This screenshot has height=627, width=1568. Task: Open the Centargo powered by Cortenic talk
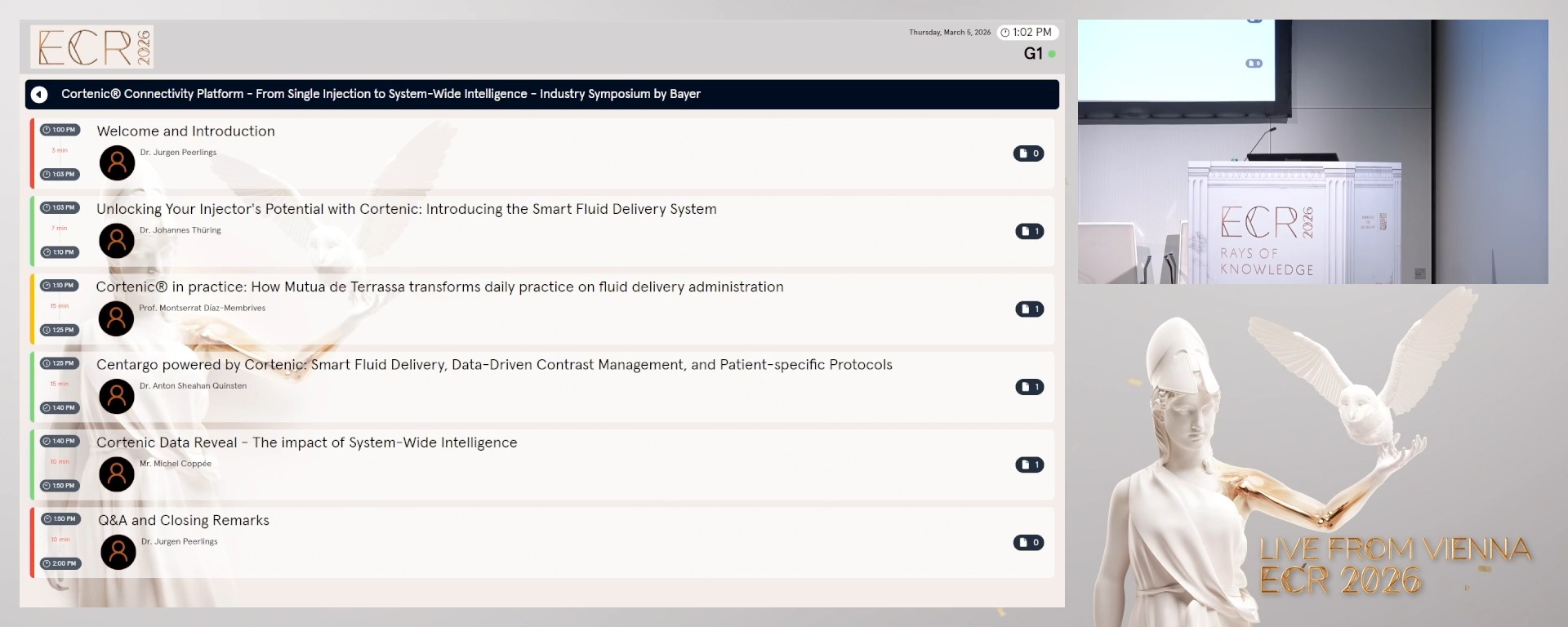(494, 365)
